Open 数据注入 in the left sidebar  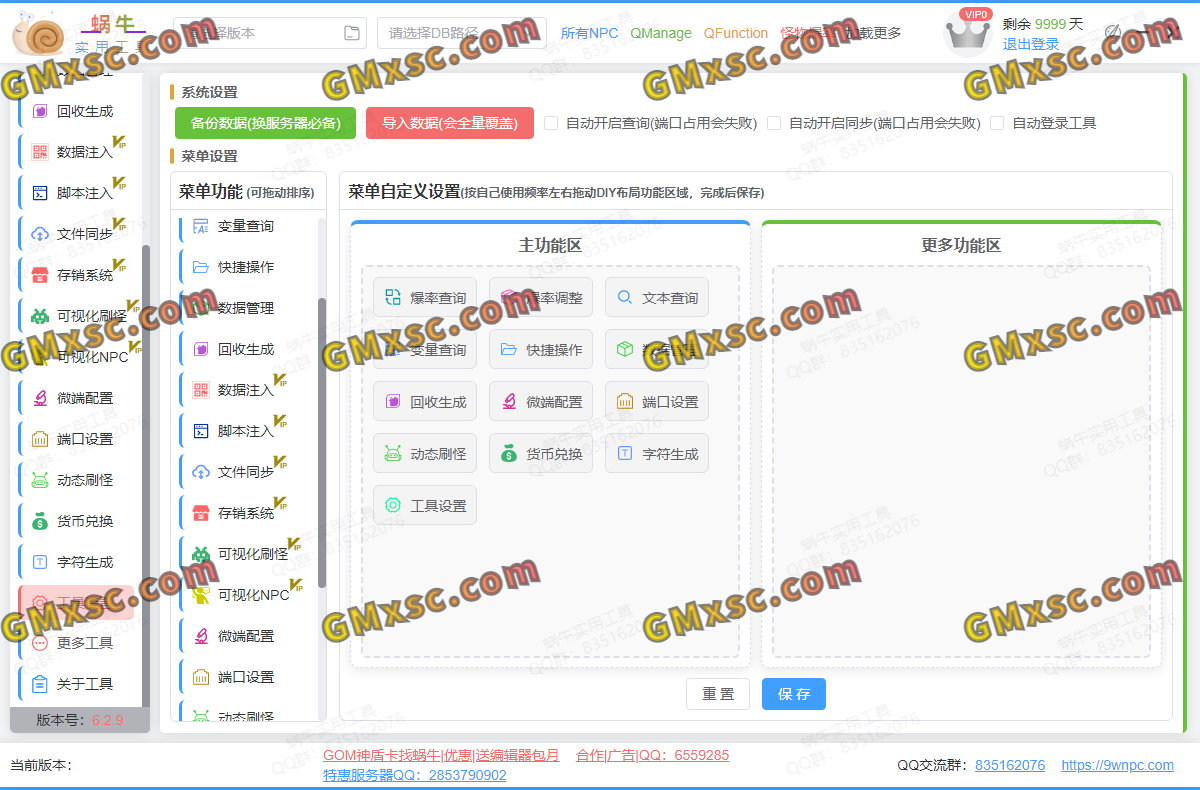click(76, 152)
